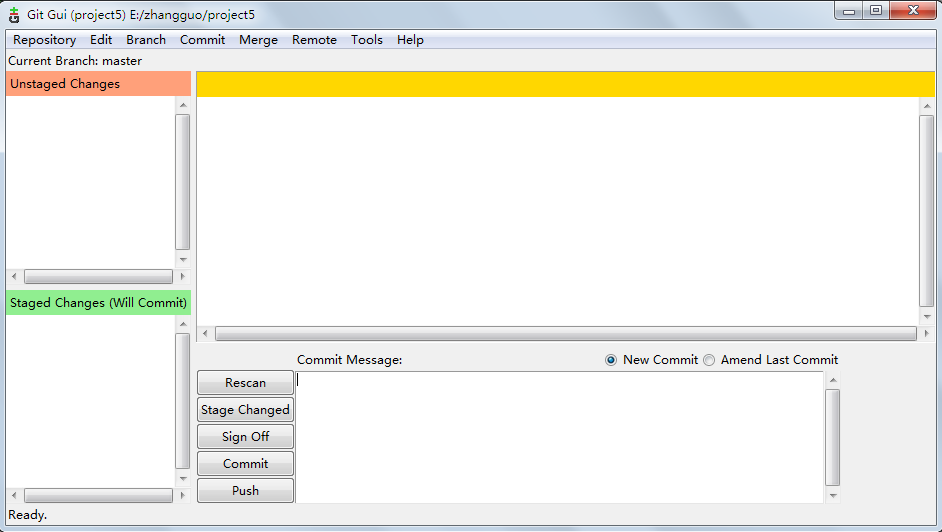Click the Git Gui title bar icon
The height and width of the screenshot is (532, 942).
click(x=14, y=14)
